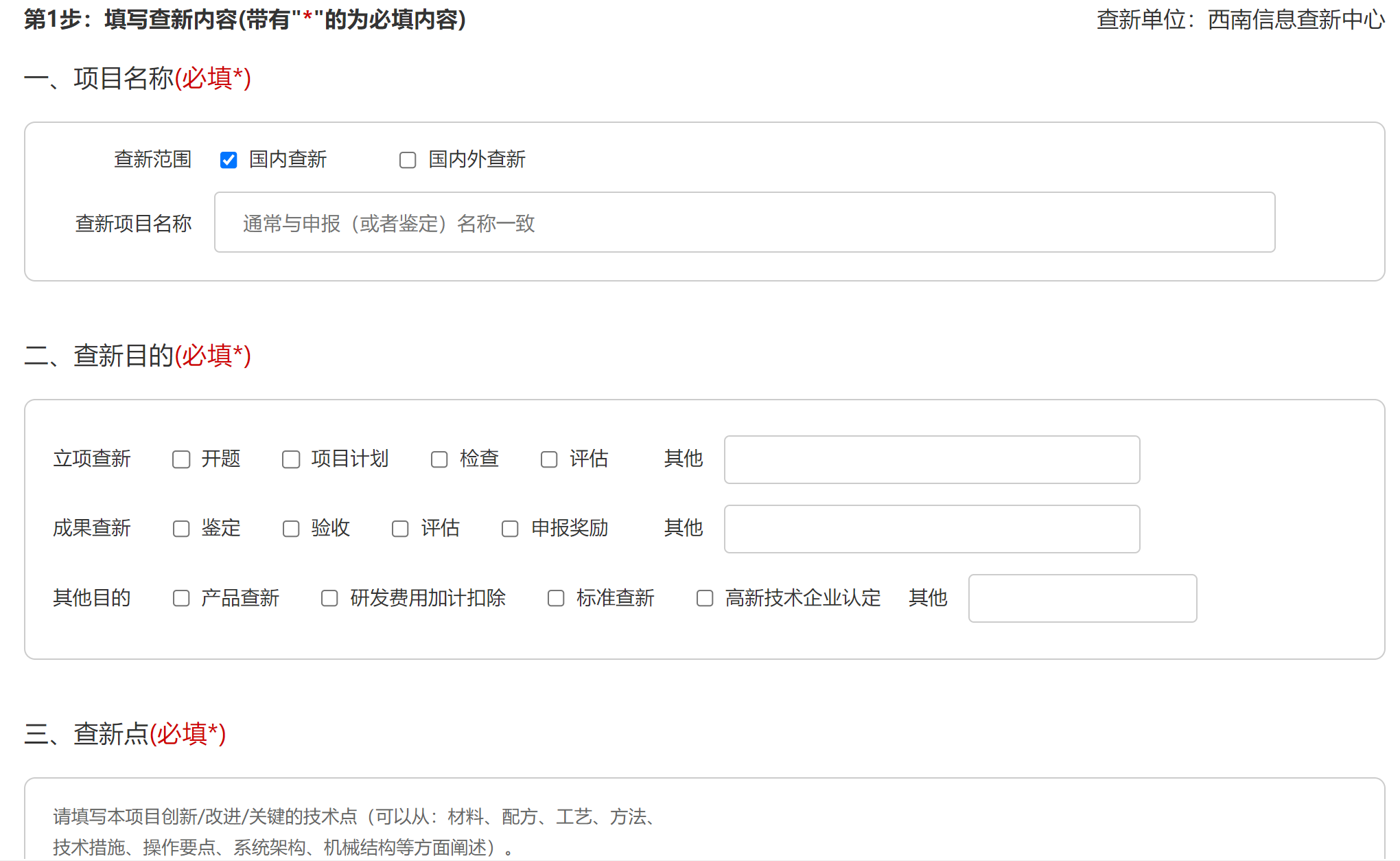
Task: Check 评估 in the 成果查新 row
Action: 400,529
